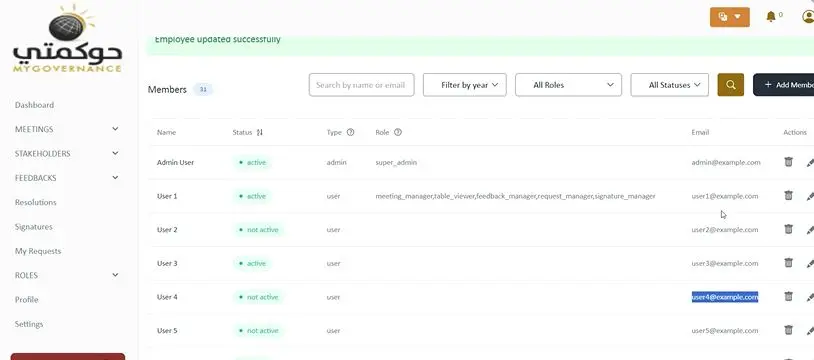The height and width of the screenshot is (360, 814).
Task: Click the user5@example.com email cell
Action: tap(725, 330)
